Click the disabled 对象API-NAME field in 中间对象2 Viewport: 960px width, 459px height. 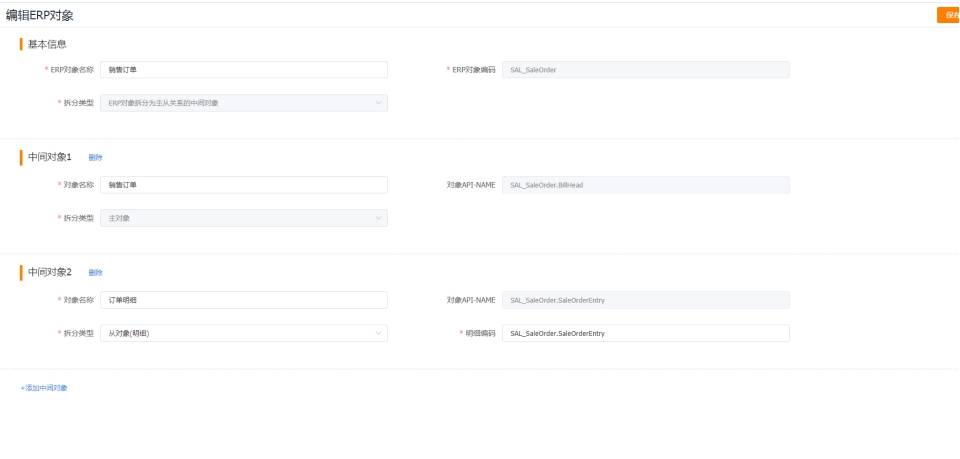[x=645, y=300]
